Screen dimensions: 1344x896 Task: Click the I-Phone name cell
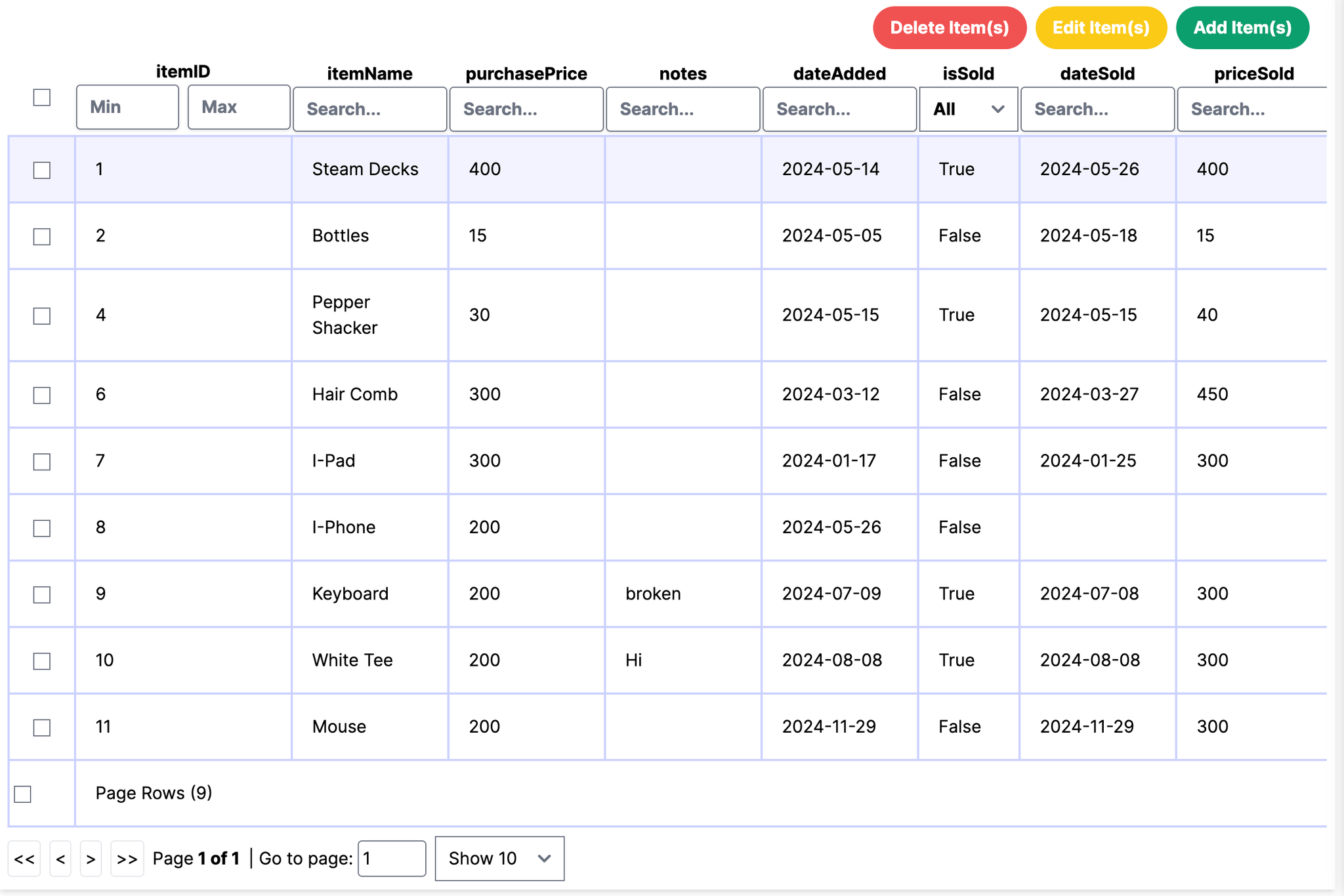(370, 527)
